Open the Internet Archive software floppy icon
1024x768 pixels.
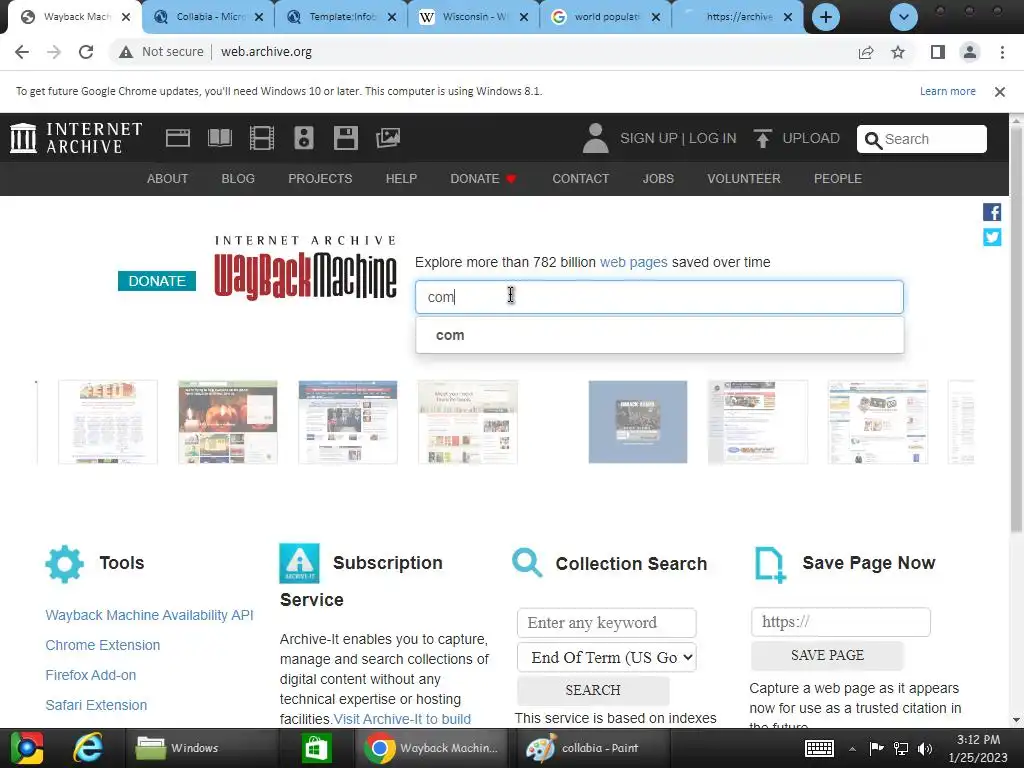[x=345, y=138]
